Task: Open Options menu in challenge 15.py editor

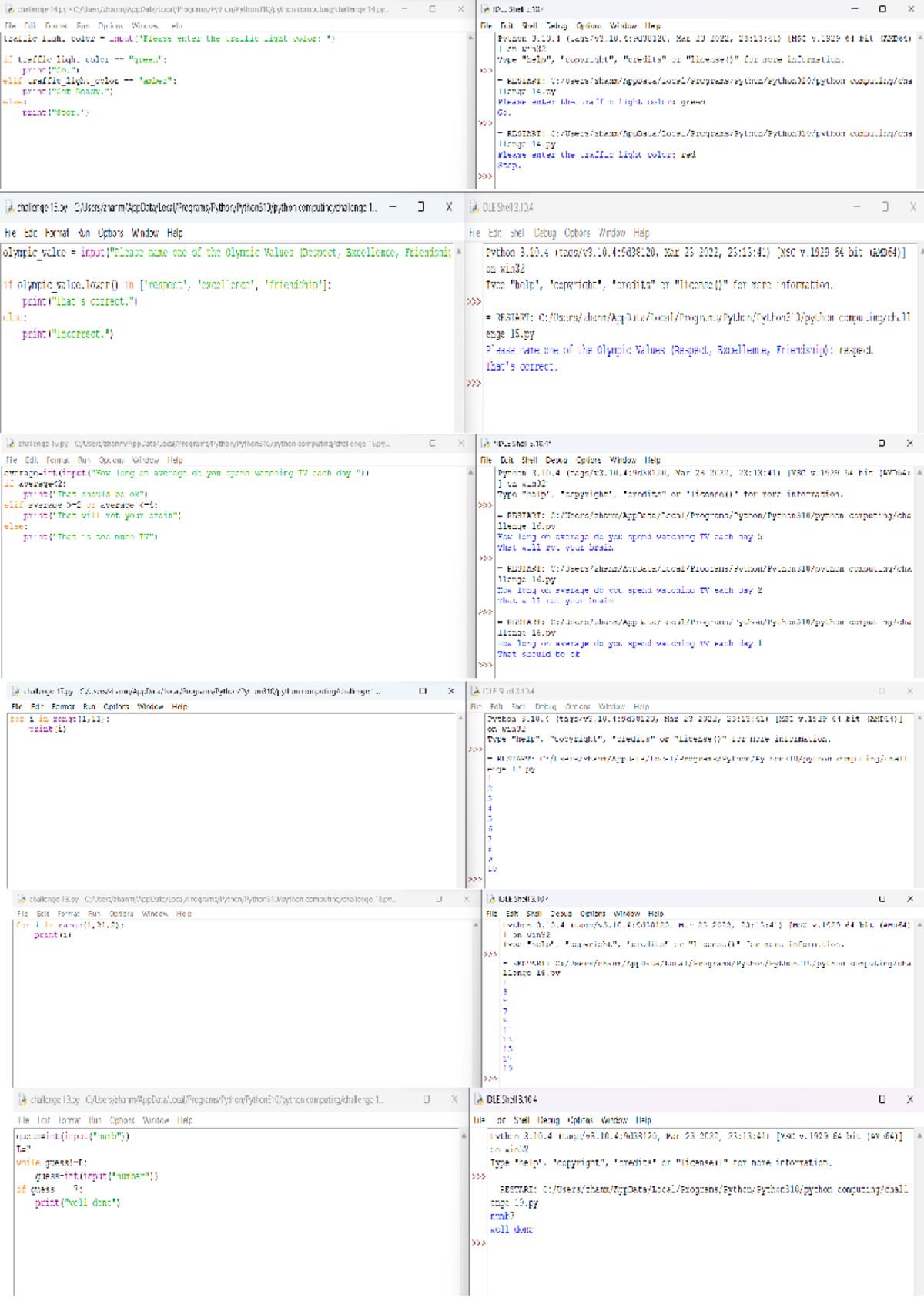Action: coord(111,233)
